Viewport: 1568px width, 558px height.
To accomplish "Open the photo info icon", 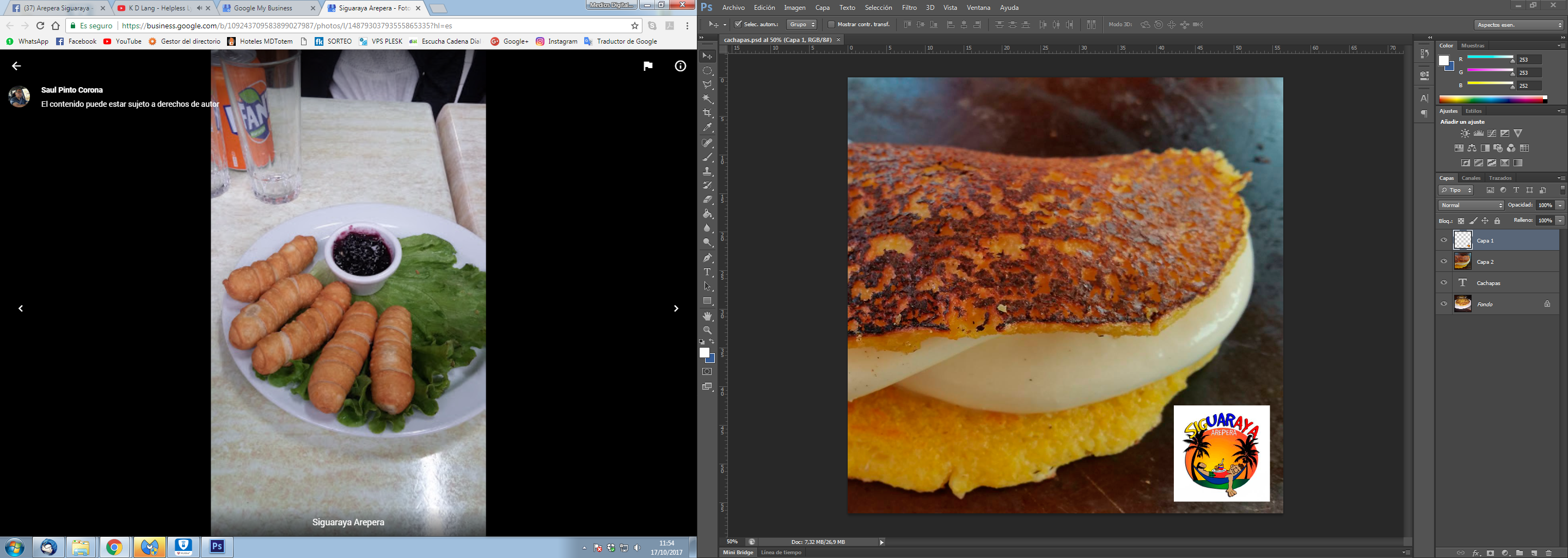I will tap(680, 66).
